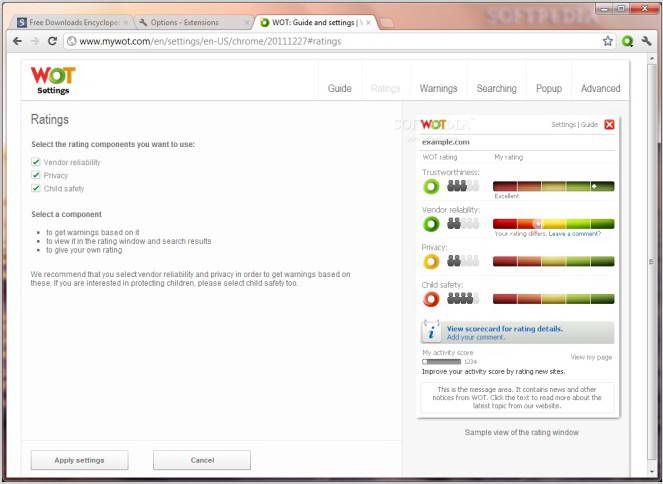Click the Guide link in rating window

[x=589, y=124]
